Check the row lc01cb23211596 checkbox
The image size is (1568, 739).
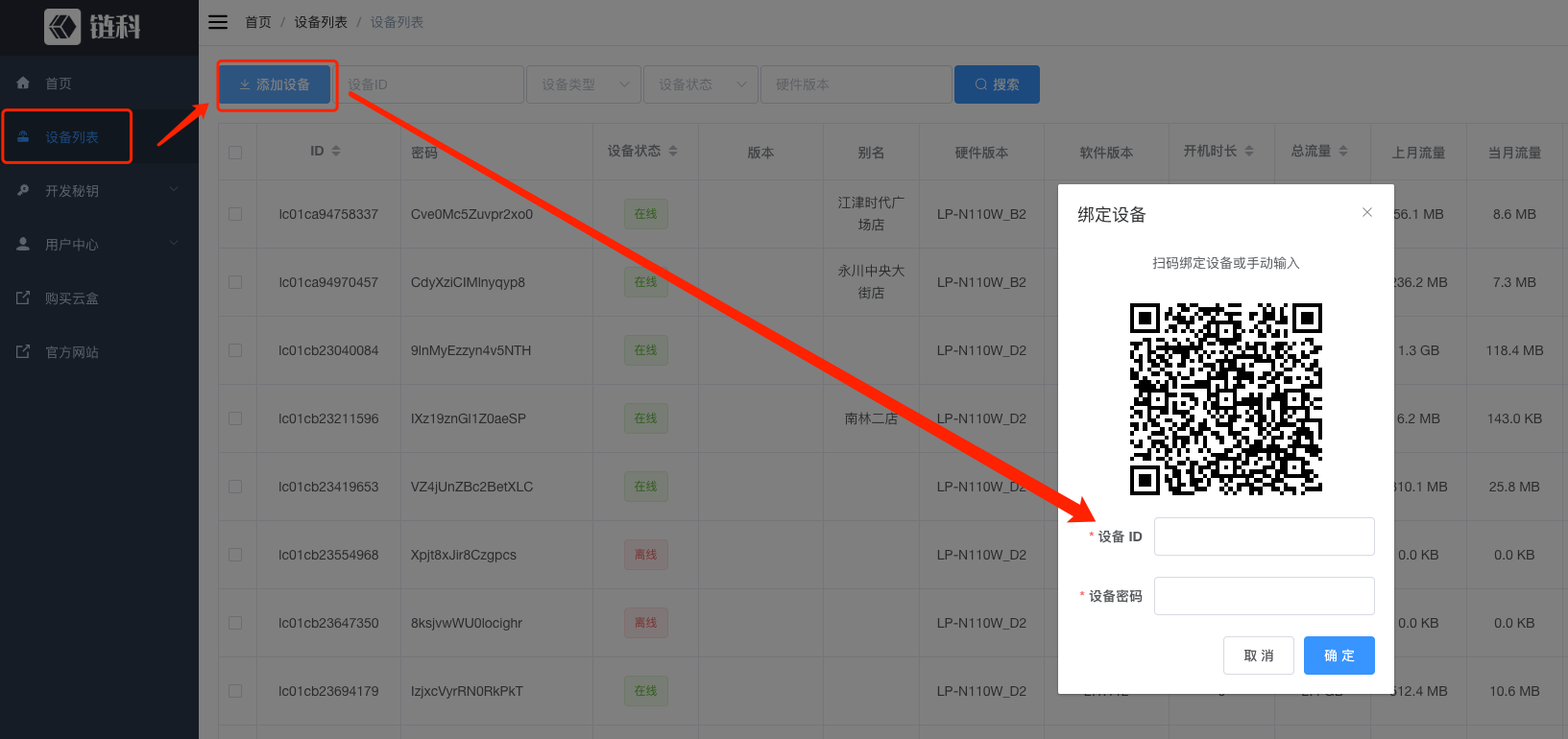click(235, 418)
